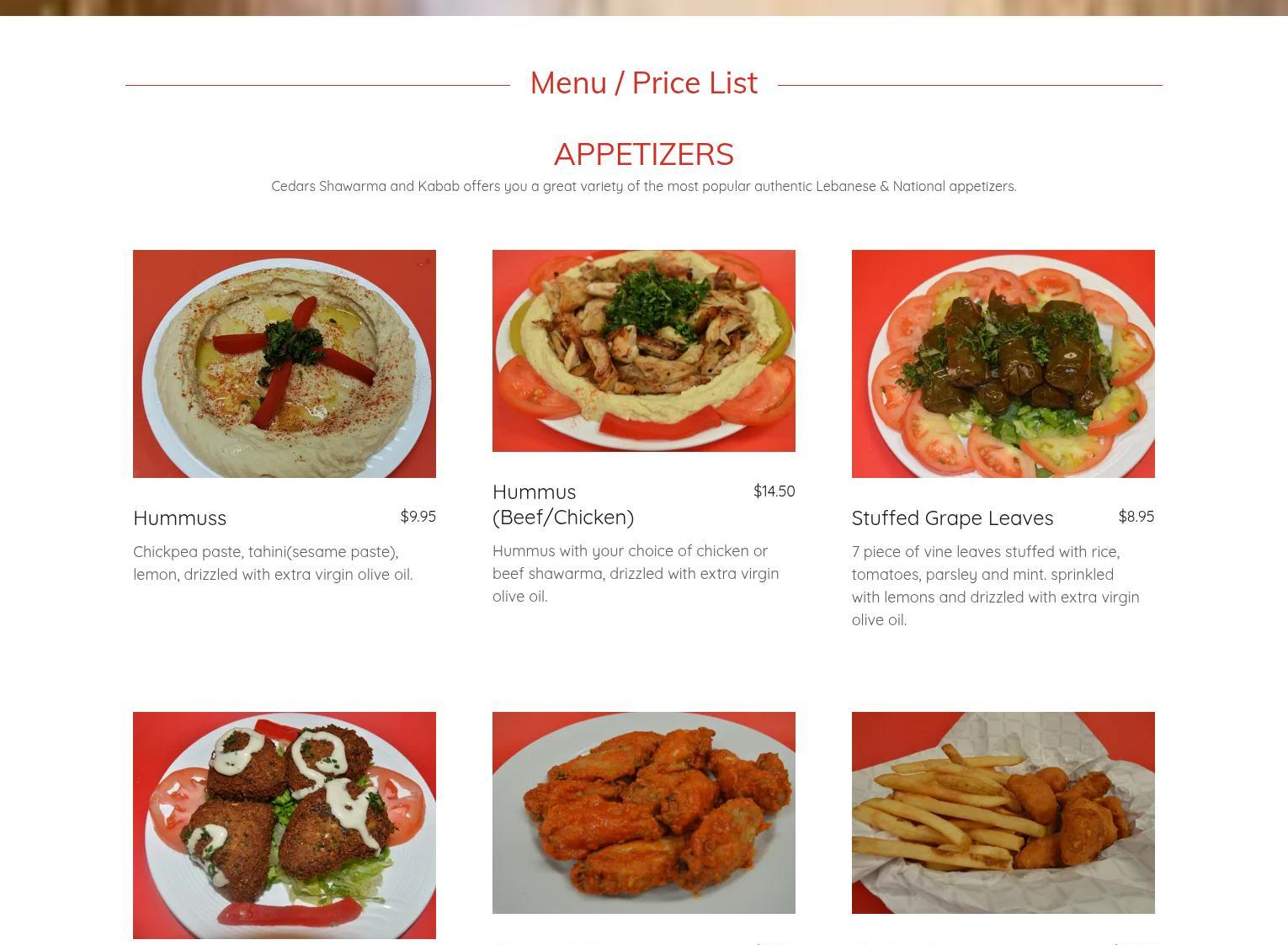
Task: Open the buffalo chicken wings photo
Action: [644, 813]
